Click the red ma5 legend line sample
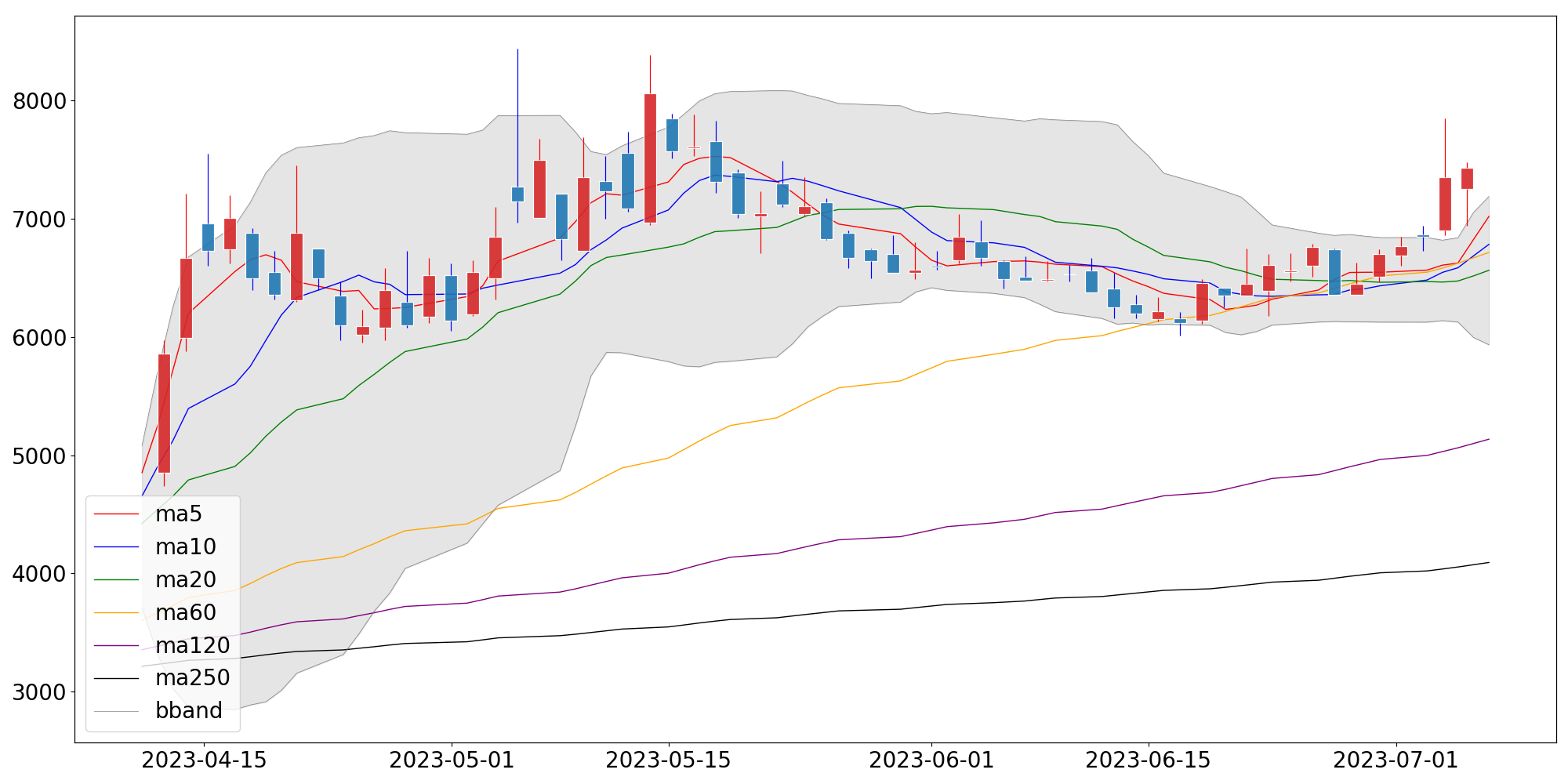The width and height of the screenshot is (1568, 784). point(116,515)
